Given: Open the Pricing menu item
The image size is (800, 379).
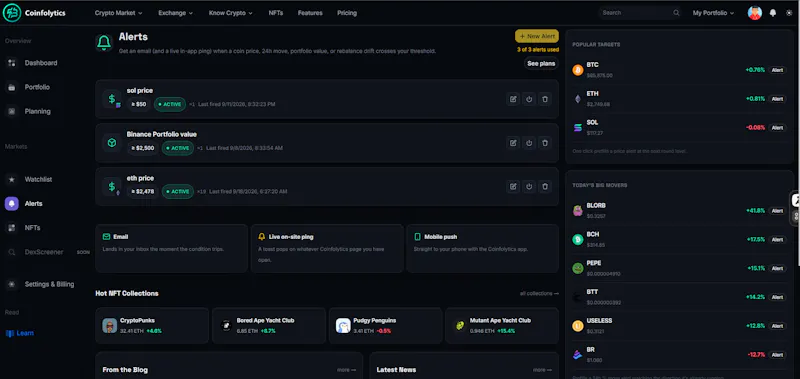Looking at the screenshot, I should [347, 13].
